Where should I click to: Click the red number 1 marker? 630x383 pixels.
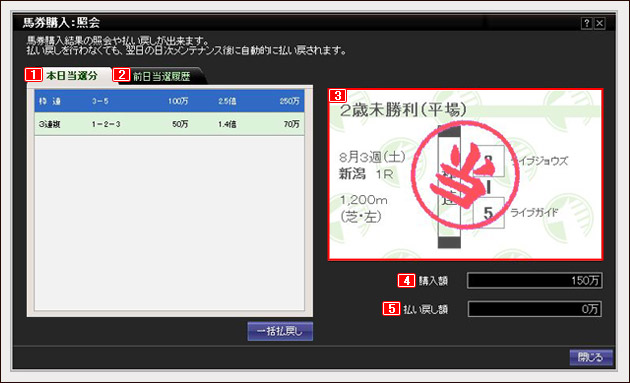point(33,74)
